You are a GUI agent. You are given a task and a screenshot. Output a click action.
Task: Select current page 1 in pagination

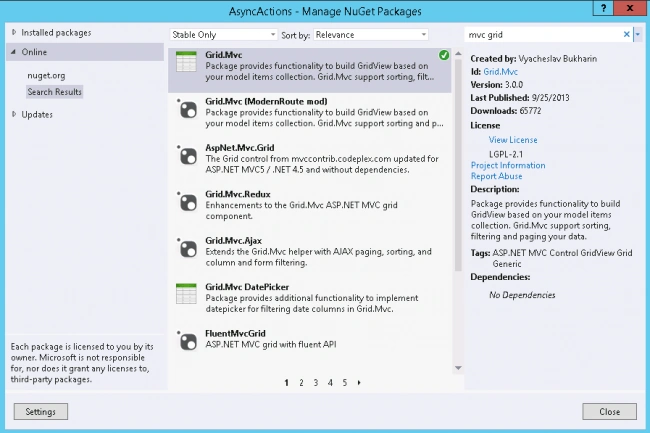(286, 383)
